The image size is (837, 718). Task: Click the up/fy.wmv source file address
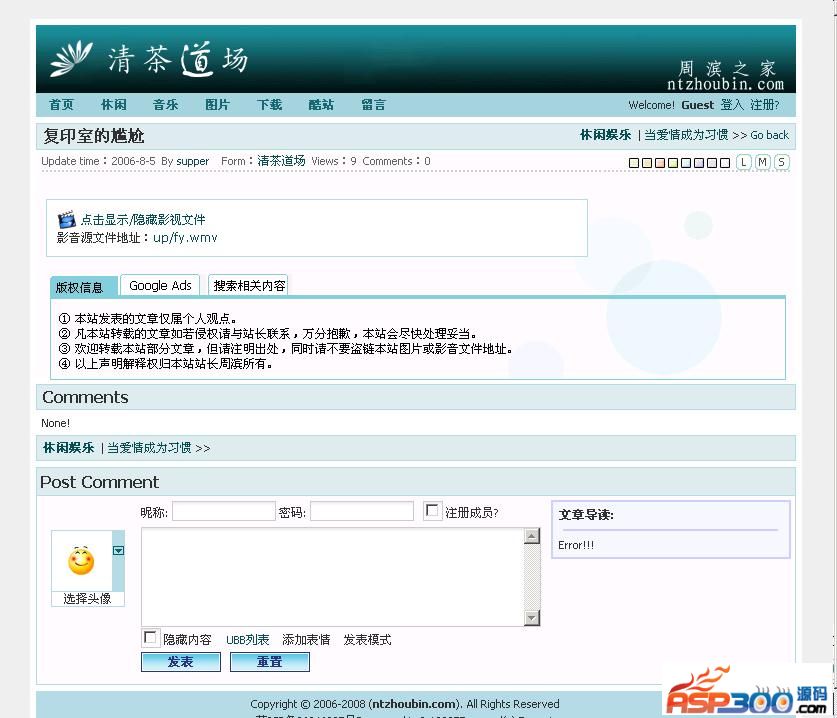tap(185, 238)
